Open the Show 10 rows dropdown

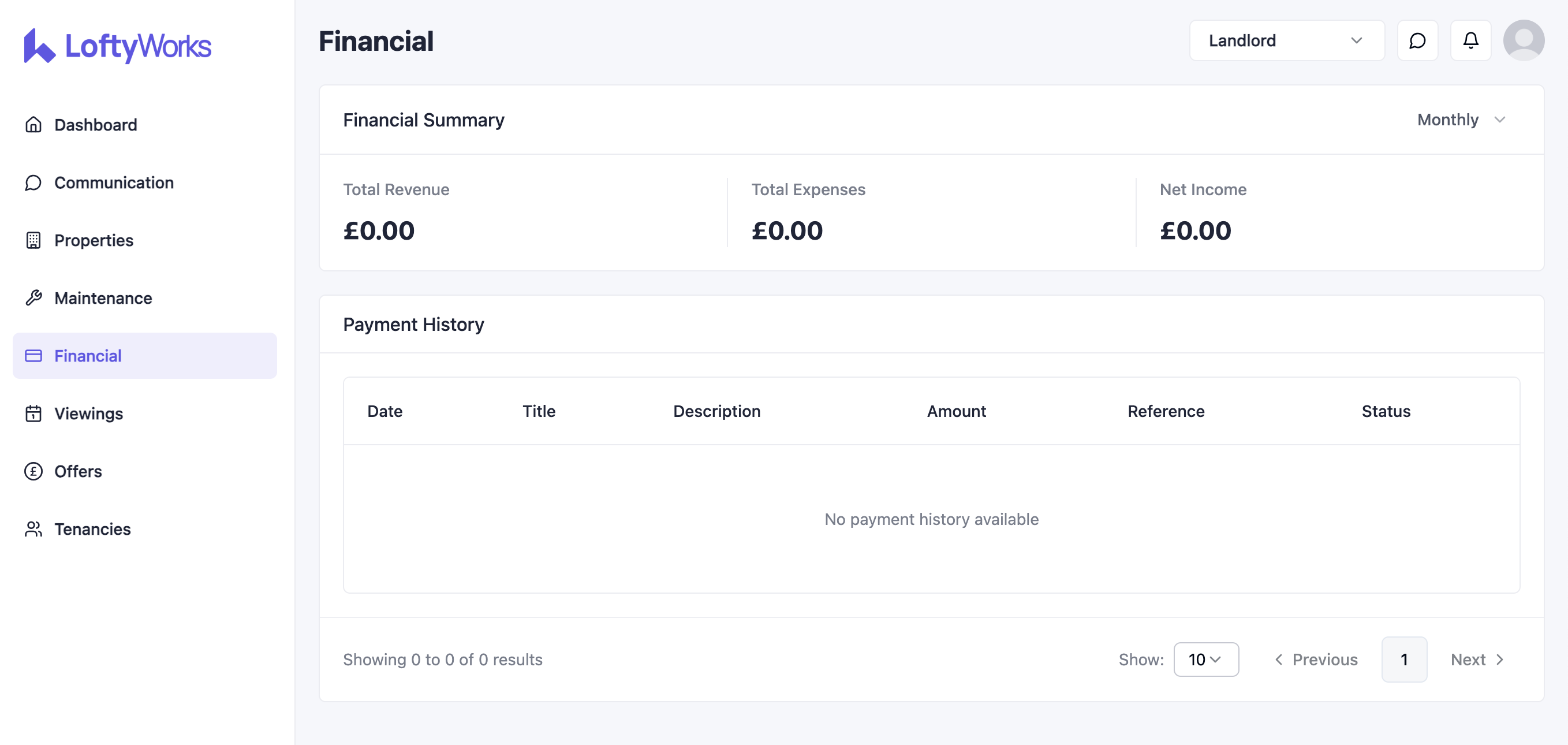(x=1205, y=659)
